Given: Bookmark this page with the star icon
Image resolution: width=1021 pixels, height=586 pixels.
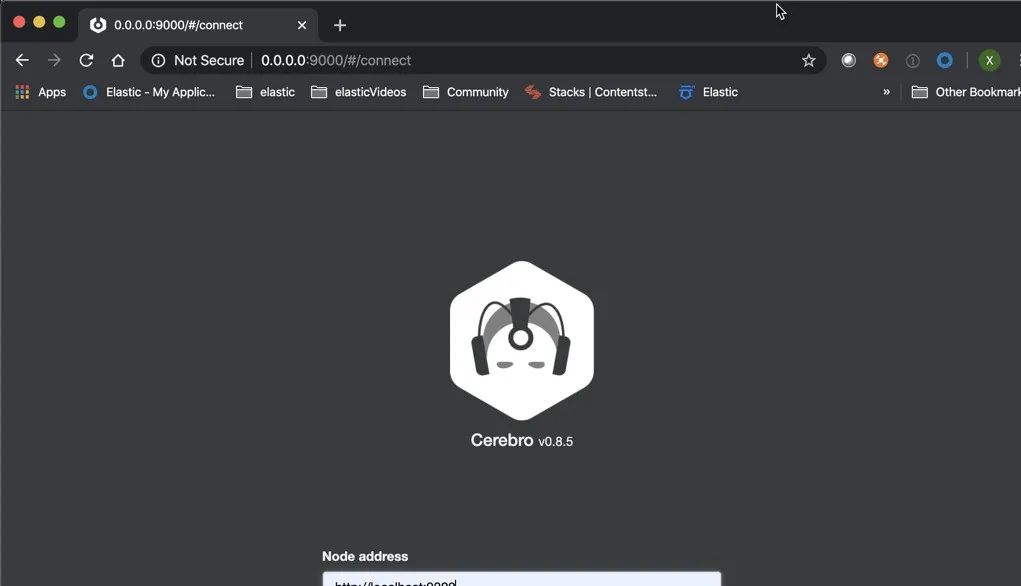Looking at the screenshot, I should coord(808,60).
